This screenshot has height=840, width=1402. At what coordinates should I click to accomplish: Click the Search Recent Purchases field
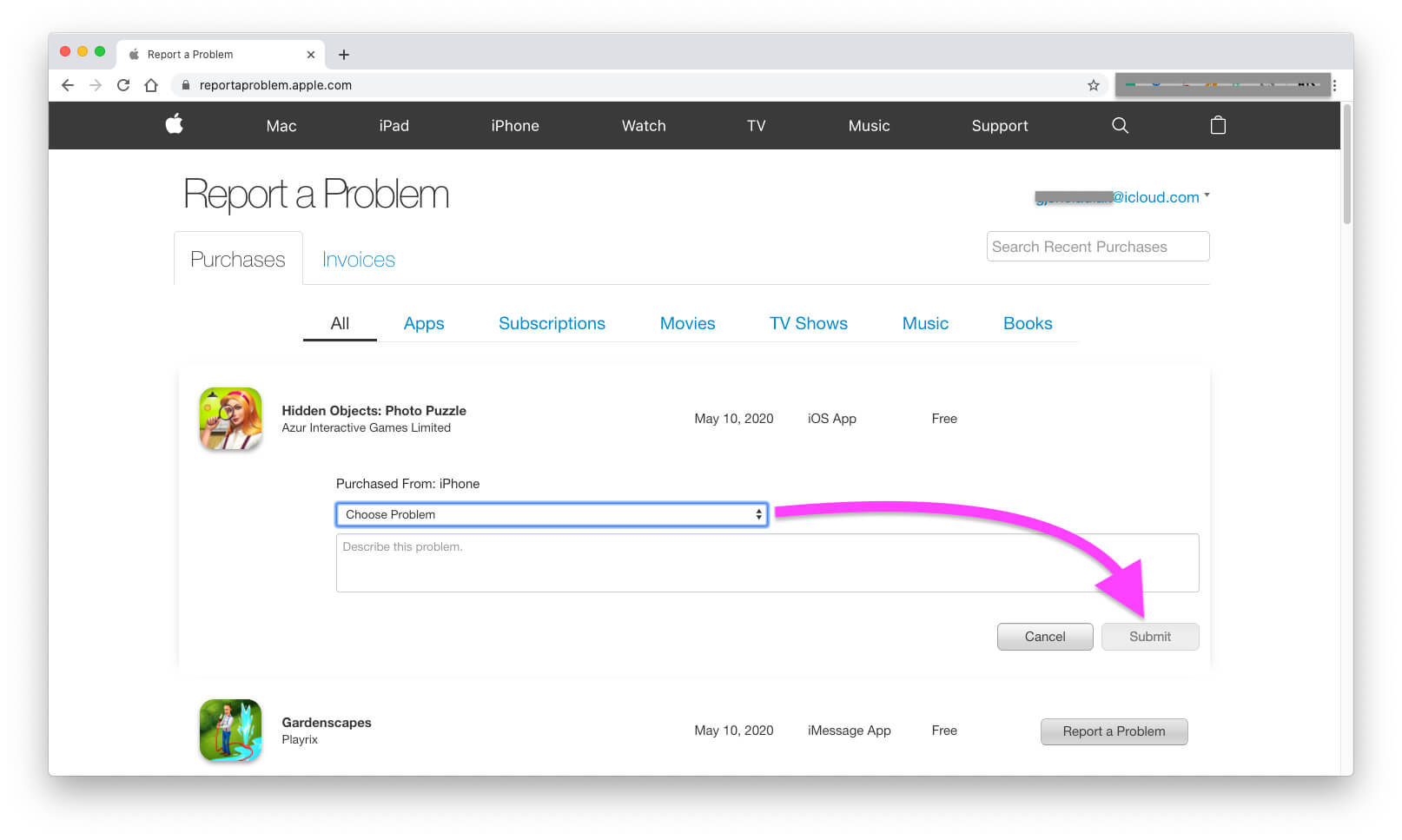(1097, 246)
